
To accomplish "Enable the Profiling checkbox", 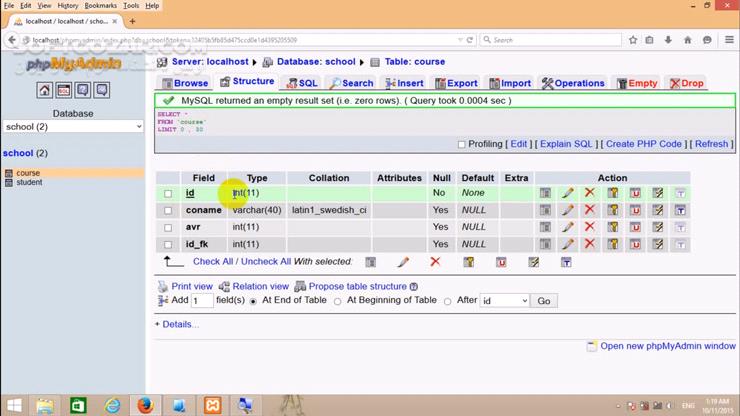I will [x=462, y=144].
